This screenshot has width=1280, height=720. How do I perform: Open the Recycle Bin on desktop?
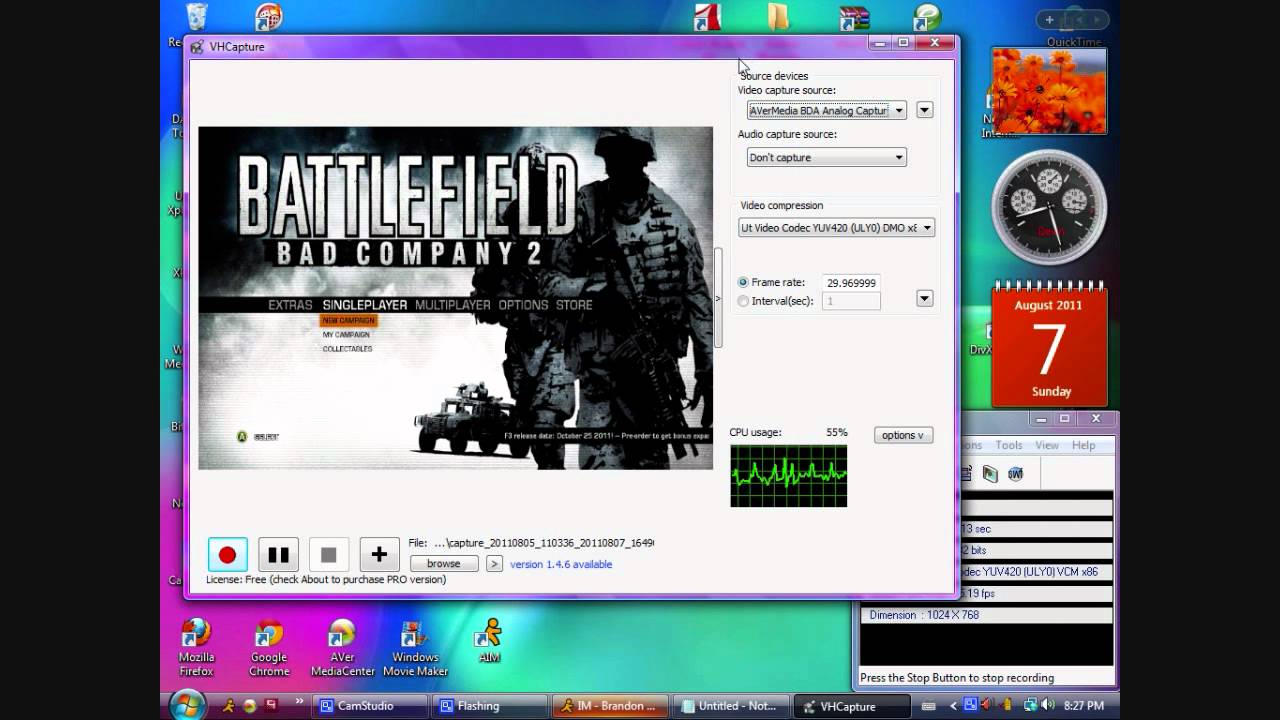coord(196,17)
